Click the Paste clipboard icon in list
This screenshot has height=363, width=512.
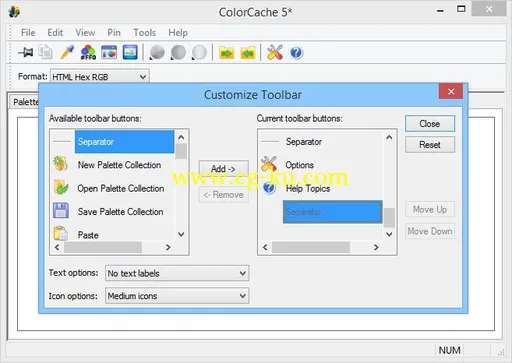[61, 233]
